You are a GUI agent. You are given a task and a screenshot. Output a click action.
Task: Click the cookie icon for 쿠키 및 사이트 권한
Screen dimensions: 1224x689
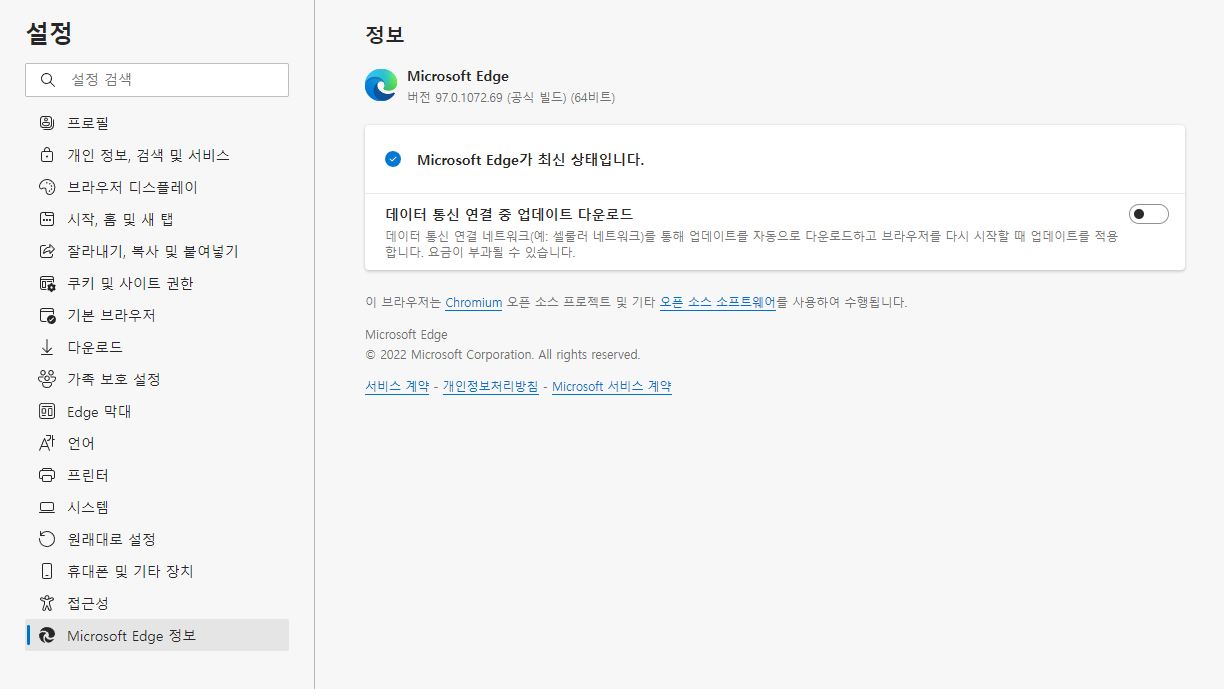pyautogui.click(x=46, y=283)
